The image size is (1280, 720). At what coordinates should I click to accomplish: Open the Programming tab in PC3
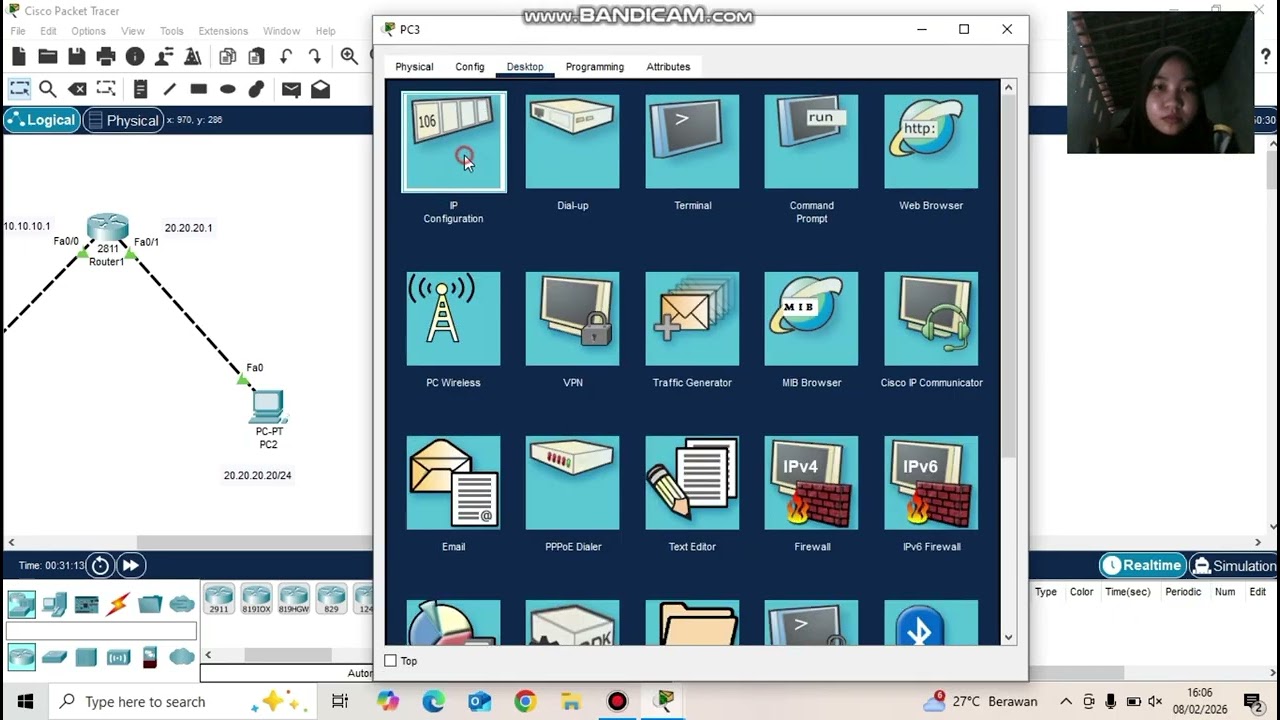click(x=595, y=67)
